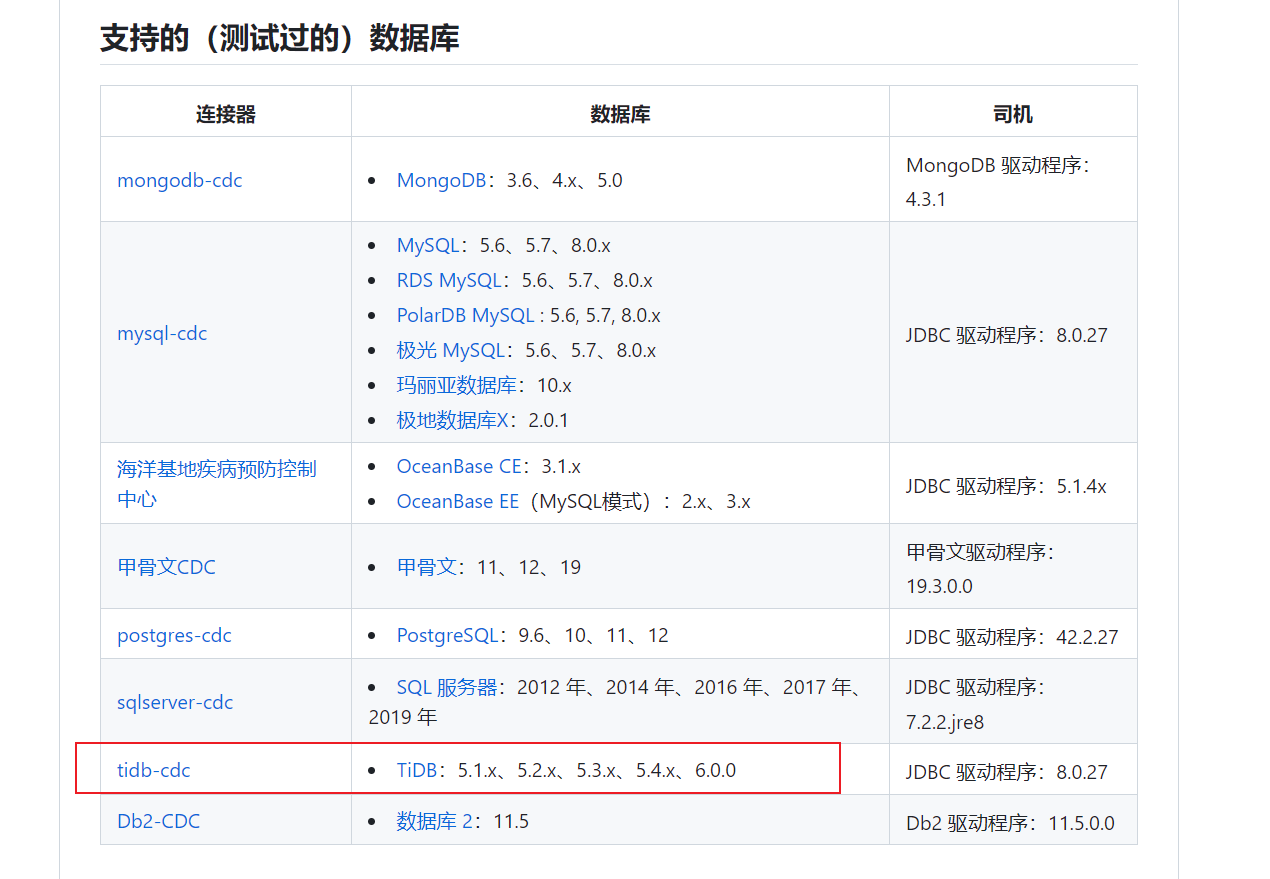Viewport: 1270px width, 879px height.
Task: Click the JDBC 驱动程序: 7.2.2.jre8 cell
Action: click(1013, 702)
